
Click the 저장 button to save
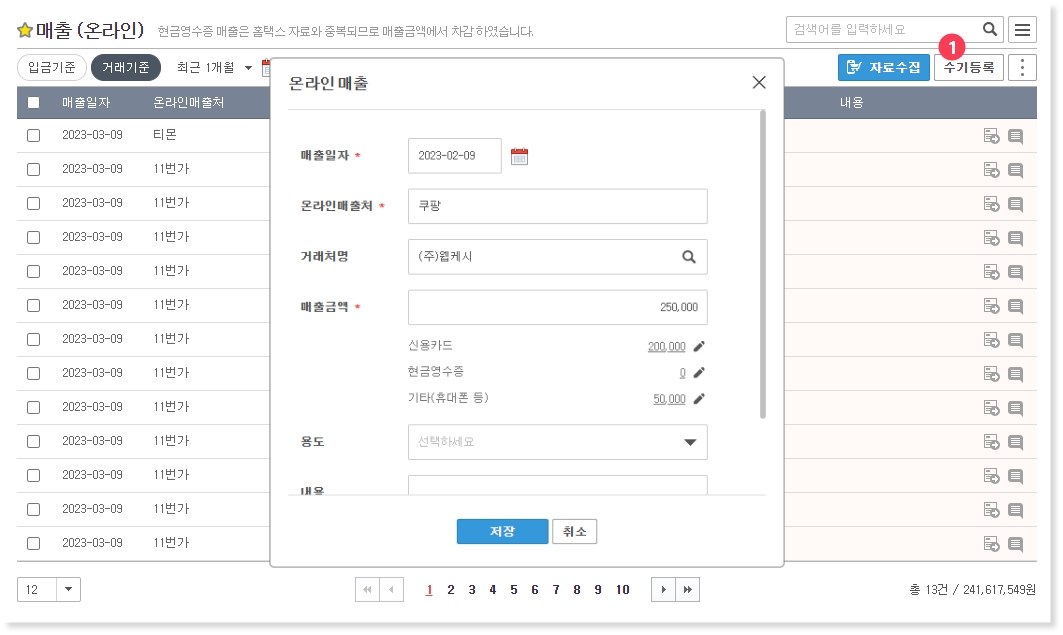pyautogui.click(x=502, y=532)
